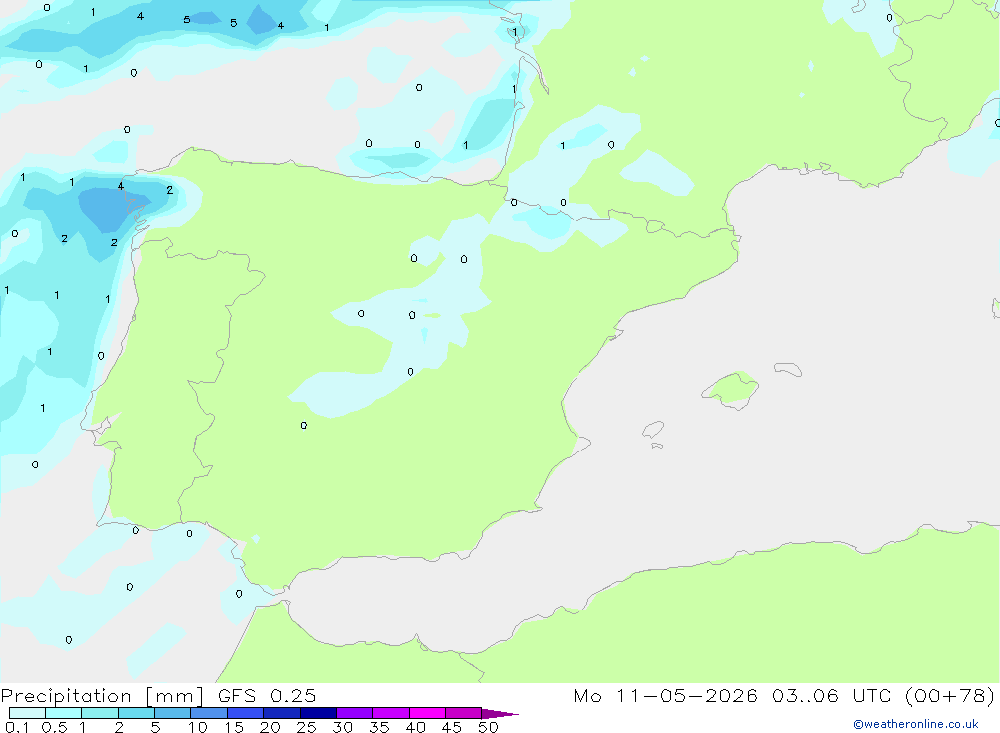Screen dimensions: 1000x733
Task: Click the "(00+78)" forecast offset text
Action: click(950, 696)
